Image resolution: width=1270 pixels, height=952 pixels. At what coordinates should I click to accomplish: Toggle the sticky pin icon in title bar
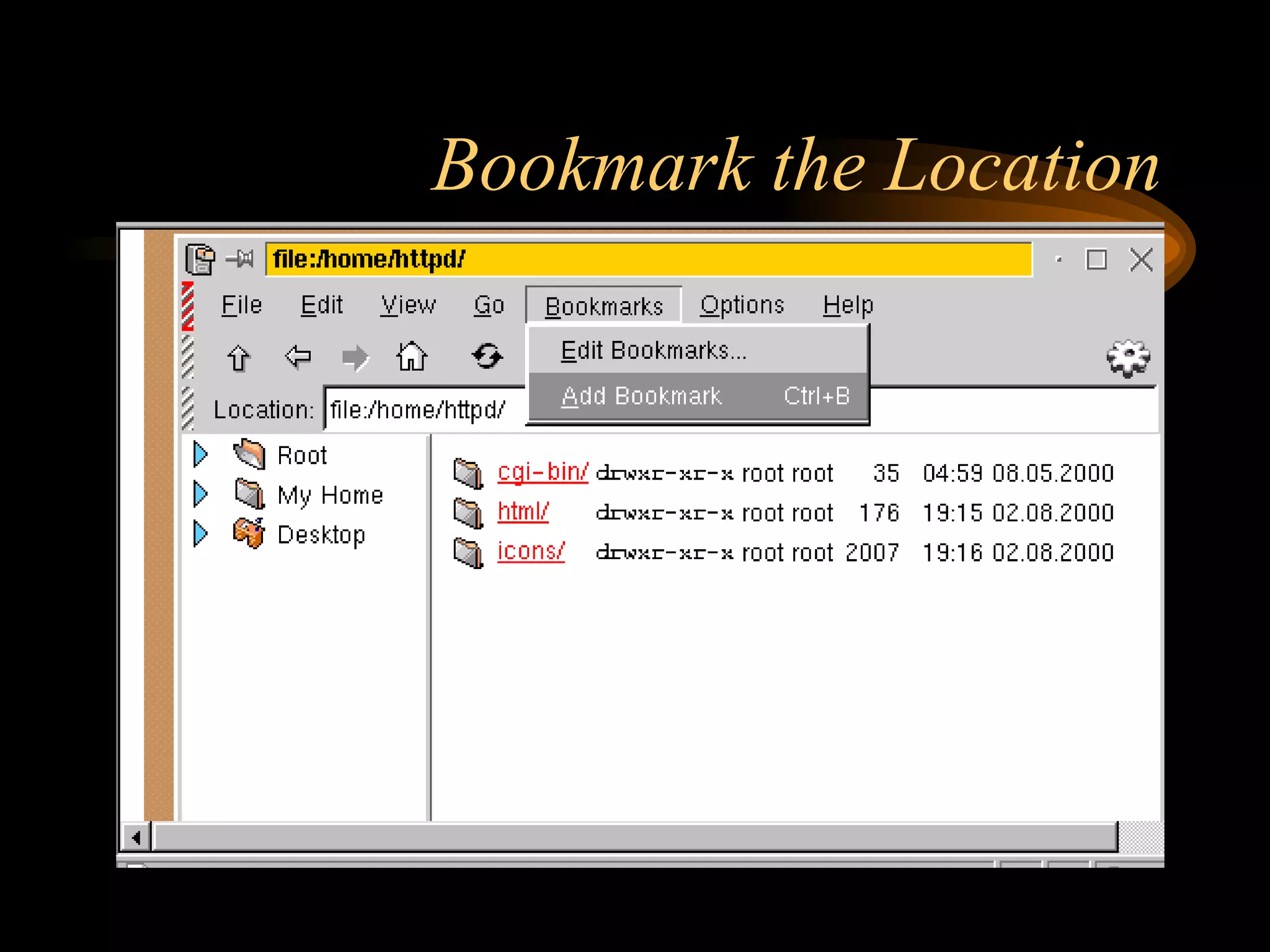point(240,258)
